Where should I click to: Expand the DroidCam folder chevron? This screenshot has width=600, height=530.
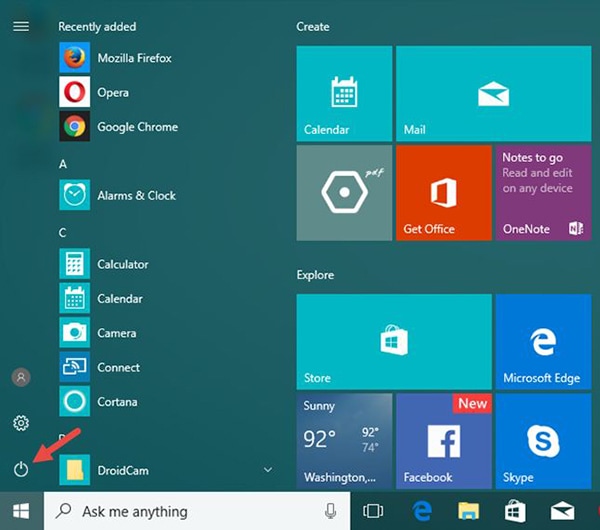[268, 470]
